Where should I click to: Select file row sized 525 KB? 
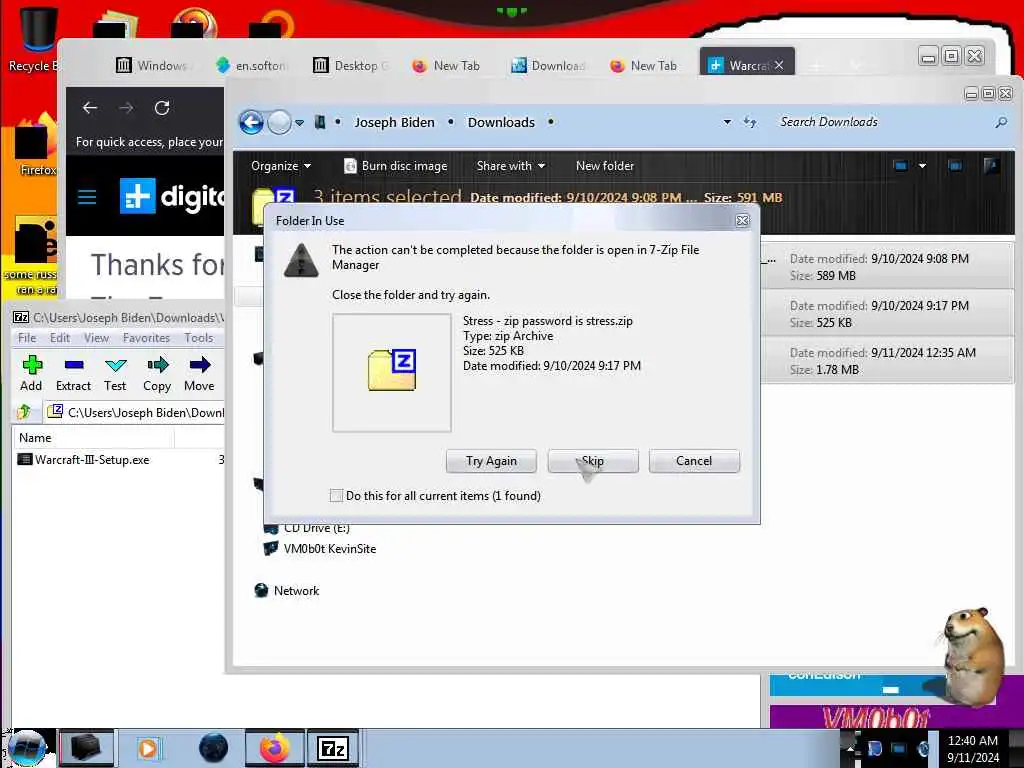pyautogui.click(x=888, y=313)
